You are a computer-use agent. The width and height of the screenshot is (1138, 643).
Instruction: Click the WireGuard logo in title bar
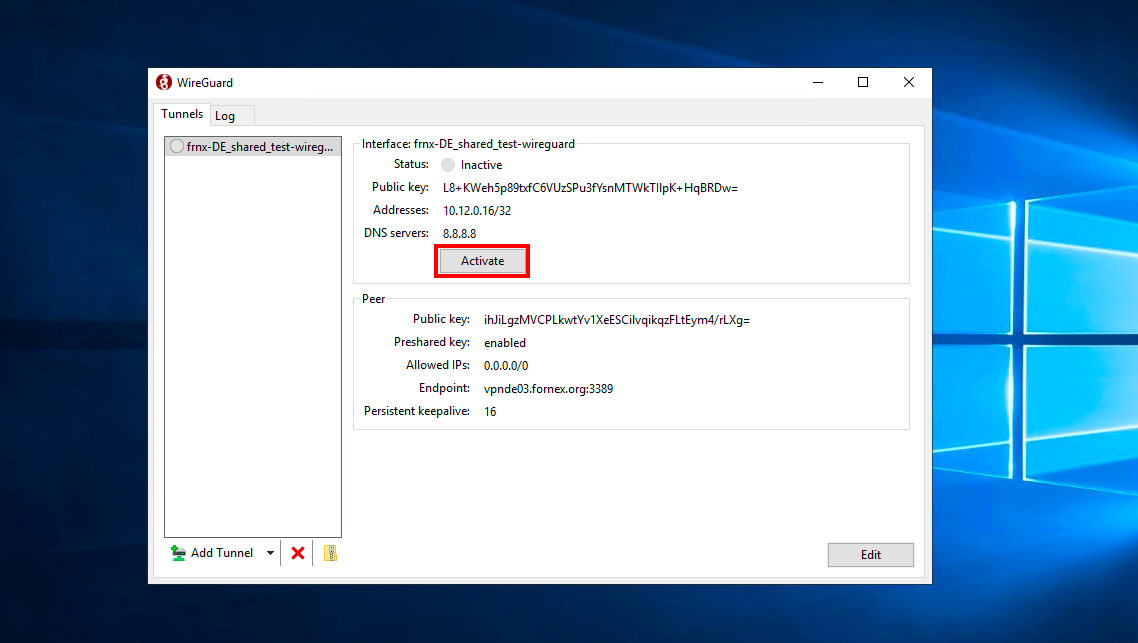(x=164, y=82)
